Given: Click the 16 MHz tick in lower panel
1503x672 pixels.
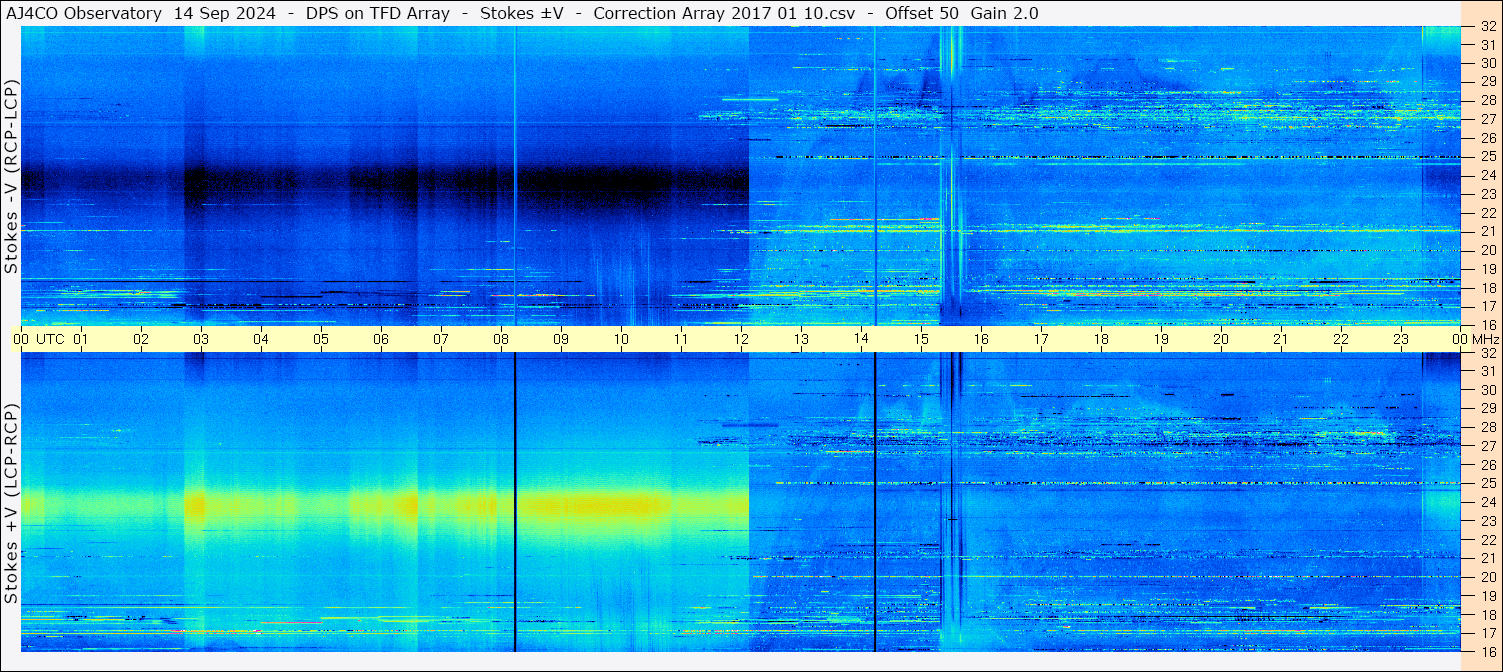Looking at the screenshot, I should point(1487,651).
